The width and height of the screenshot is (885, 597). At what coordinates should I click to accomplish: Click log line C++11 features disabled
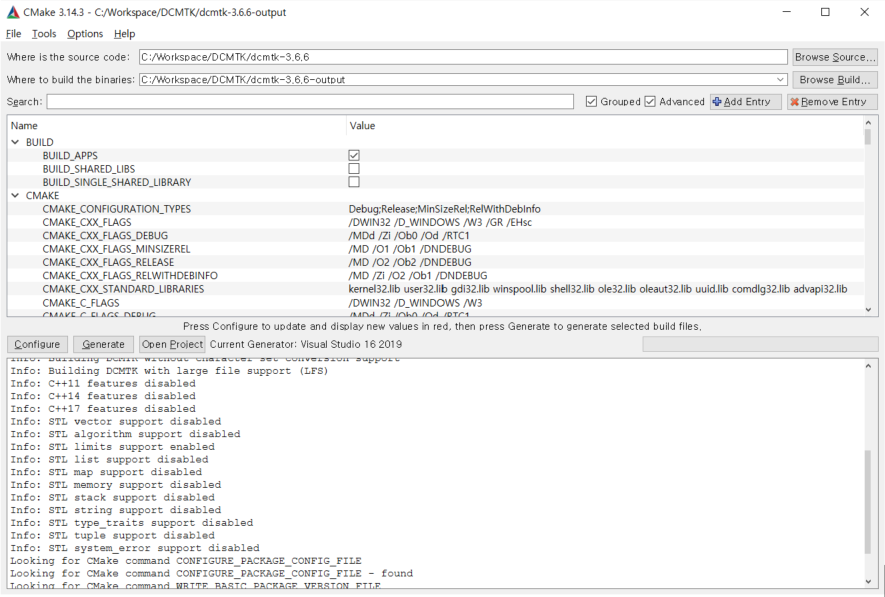click(x=103, y=383)
